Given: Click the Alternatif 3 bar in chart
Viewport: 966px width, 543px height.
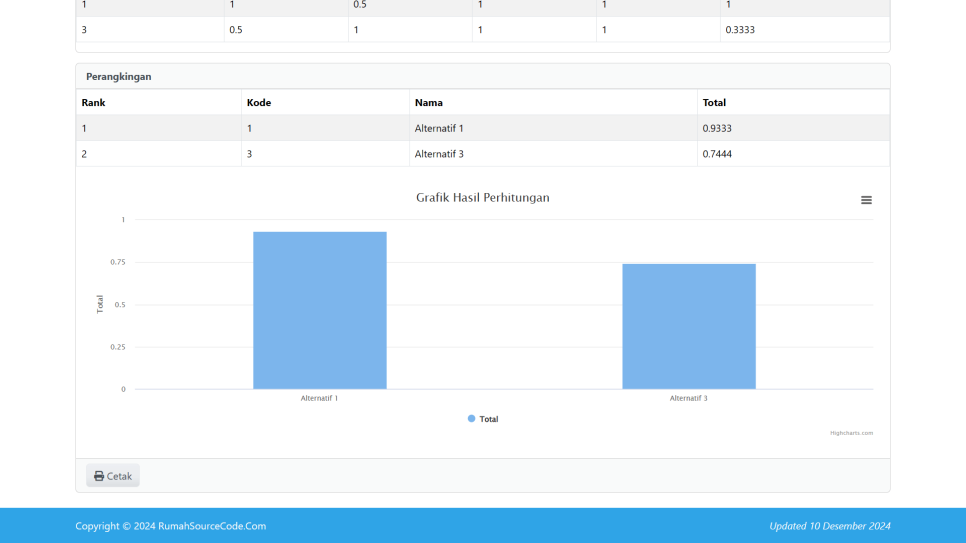Looking at the screenshot, I should pyautogui.click(x=688, y=326).
